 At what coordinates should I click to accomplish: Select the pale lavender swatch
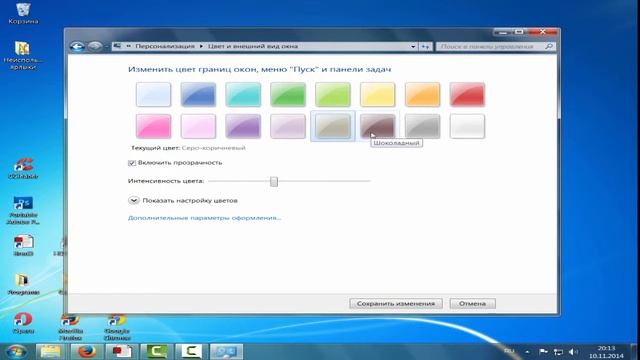coord(288,126)
